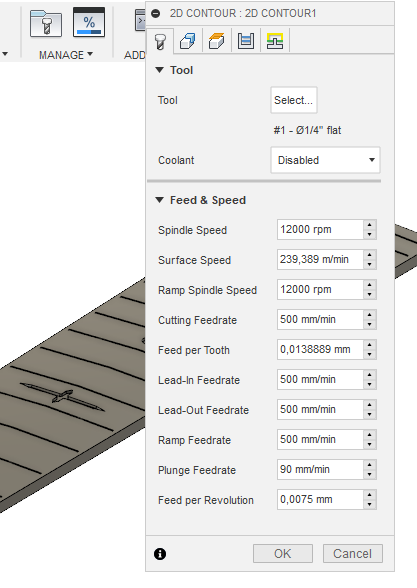
Task: Switch to the Geometry tab icon
Action: point(188,41)
